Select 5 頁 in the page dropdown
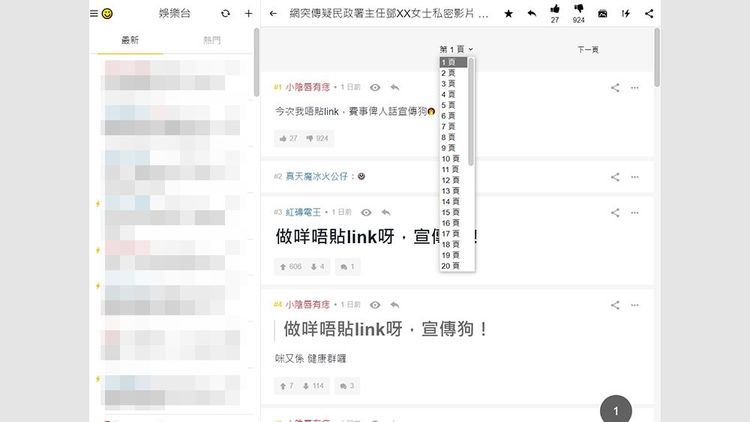750x422 pixels. pyautogui.click(x=453, y=105)
